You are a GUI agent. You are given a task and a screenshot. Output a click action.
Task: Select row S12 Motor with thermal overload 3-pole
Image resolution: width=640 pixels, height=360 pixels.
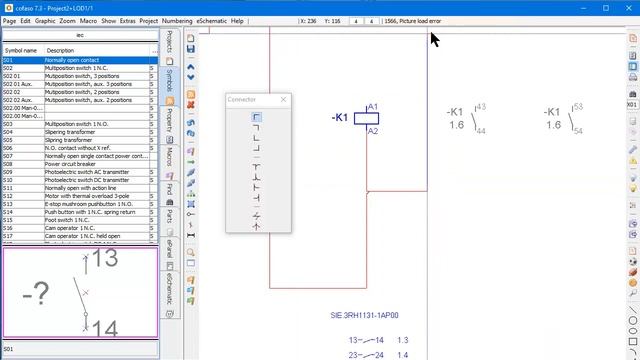(x=80, y=196)
